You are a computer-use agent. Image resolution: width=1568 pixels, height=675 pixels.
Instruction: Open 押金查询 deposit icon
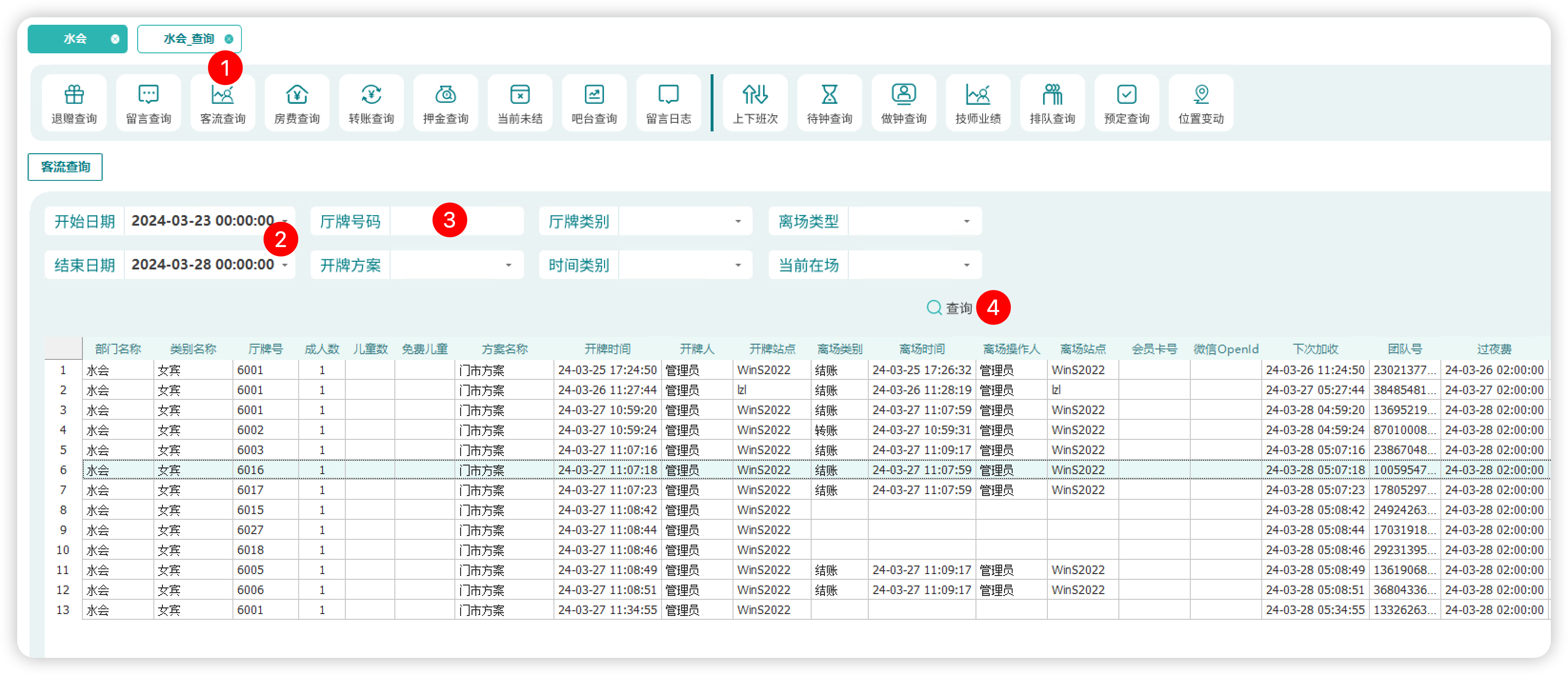[445, 103]
